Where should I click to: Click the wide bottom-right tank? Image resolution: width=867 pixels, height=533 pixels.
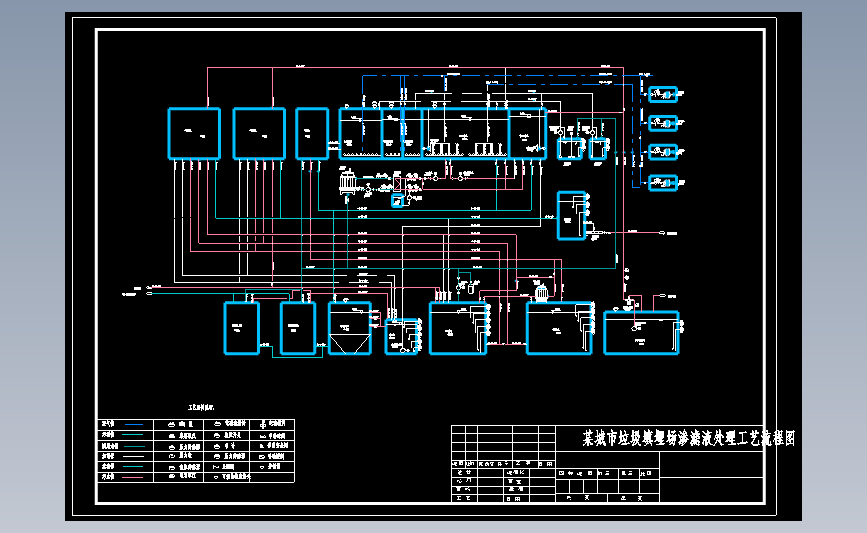click(x=641, y=333)
